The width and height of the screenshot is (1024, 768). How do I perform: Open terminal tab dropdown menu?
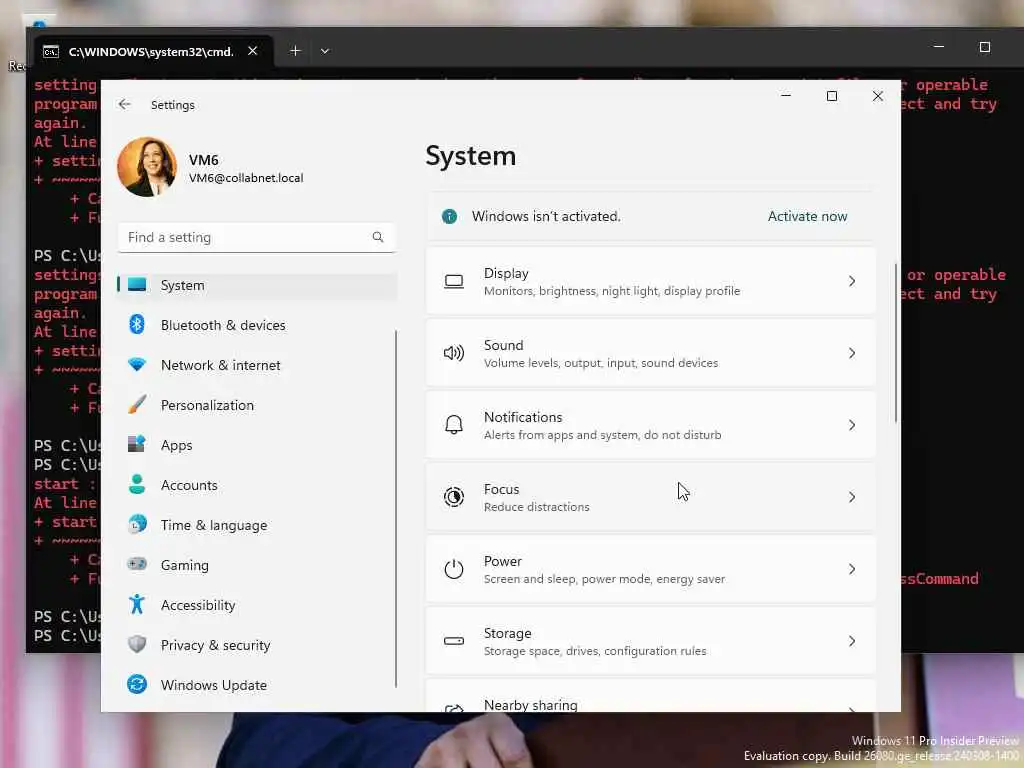(x=325, y=51)
